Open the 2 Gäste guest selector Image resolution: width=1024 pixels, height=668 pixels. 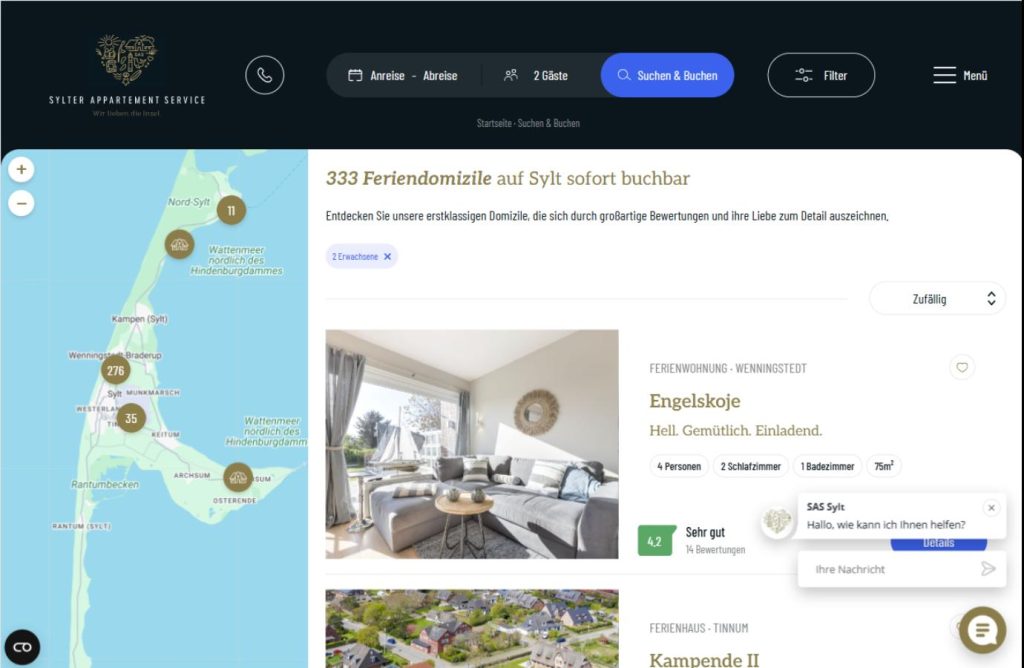click(536, 76)
